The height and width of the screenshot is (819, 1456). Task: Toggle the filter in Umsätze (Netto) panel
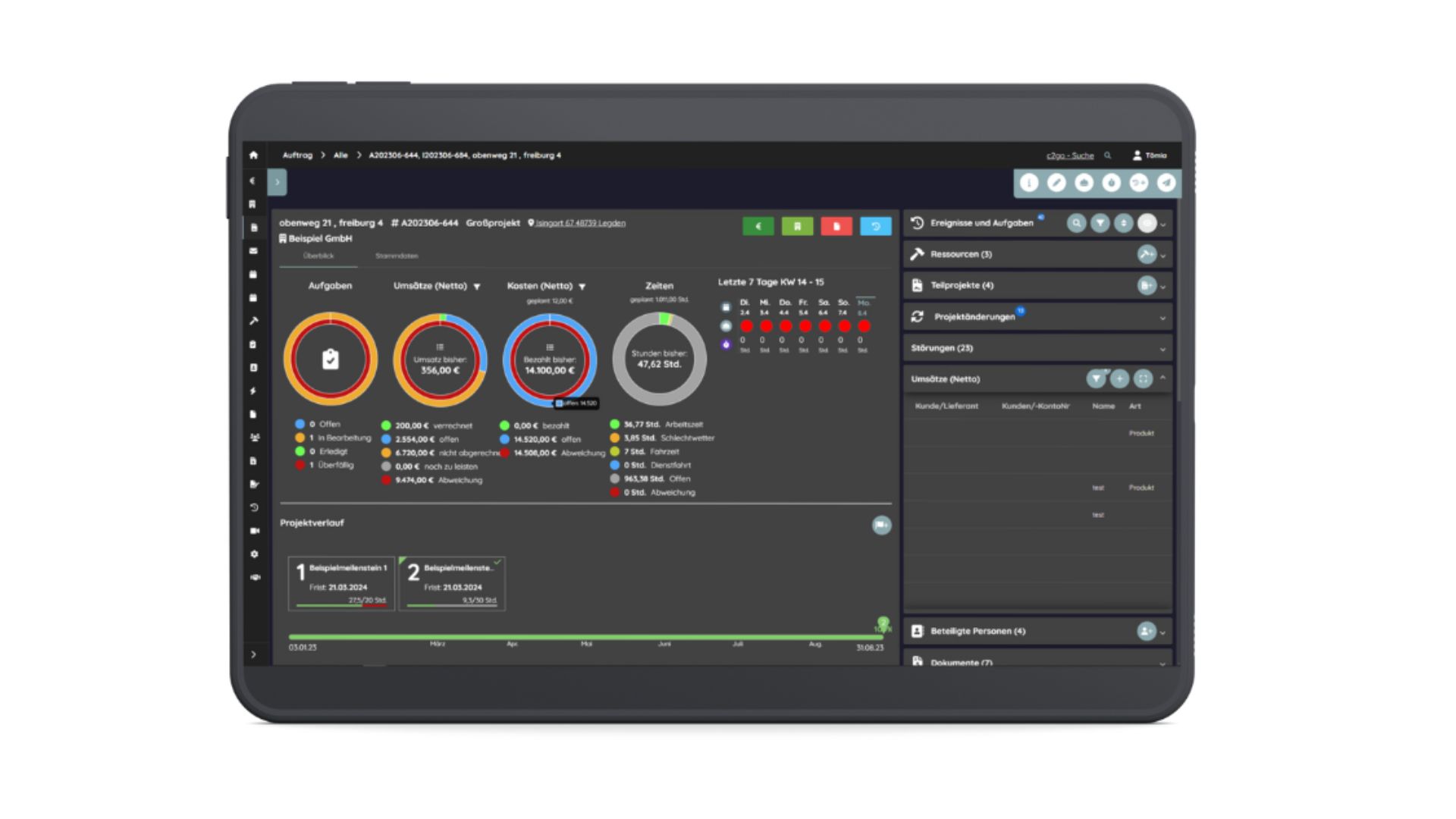1096,378
